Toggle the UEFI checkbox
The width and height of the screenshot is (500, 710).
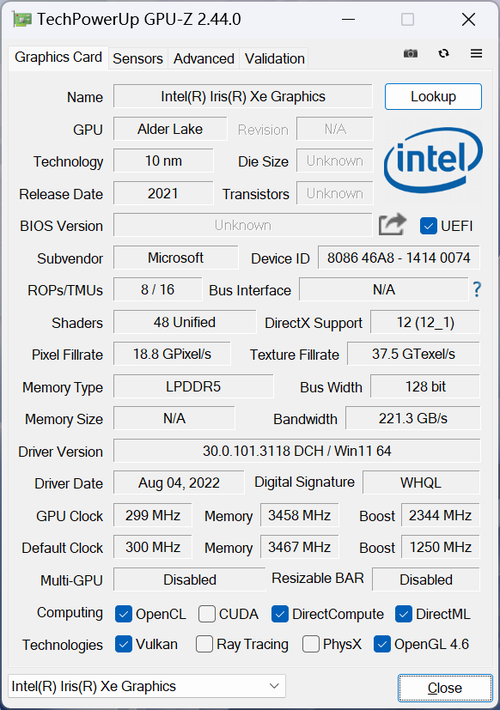pyautogui.click(x=428, y=225)
